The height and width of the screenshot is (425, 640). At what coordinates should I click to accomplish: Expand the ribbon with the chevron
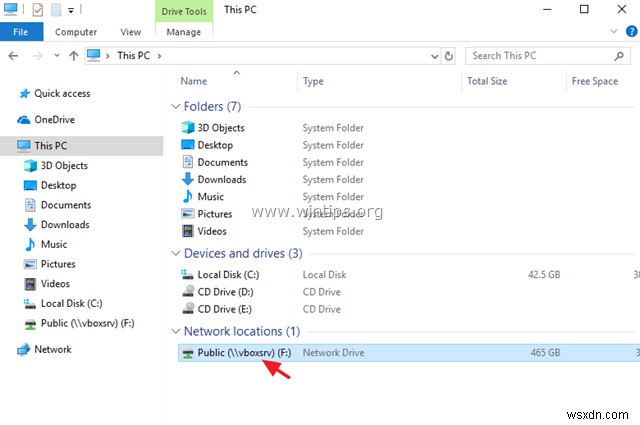[x=613, y=31]
